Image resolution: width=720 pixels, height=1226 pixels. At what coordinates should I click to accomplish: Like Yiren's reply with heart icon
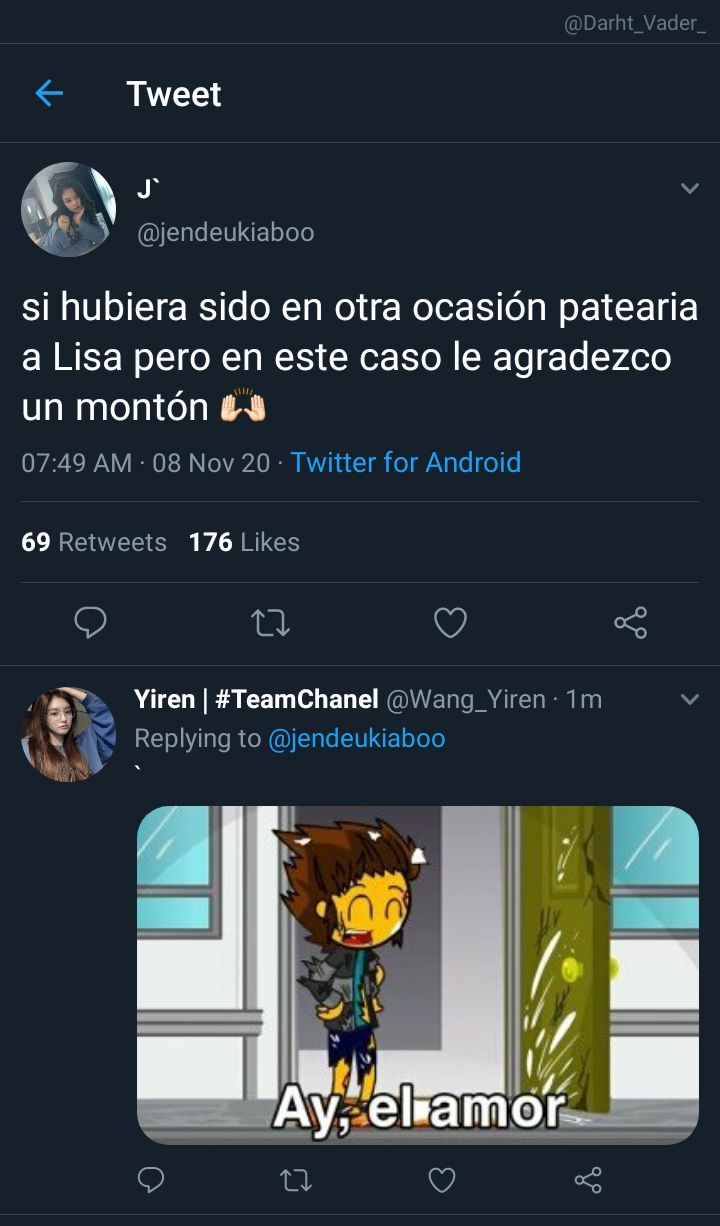point(442,1180)
